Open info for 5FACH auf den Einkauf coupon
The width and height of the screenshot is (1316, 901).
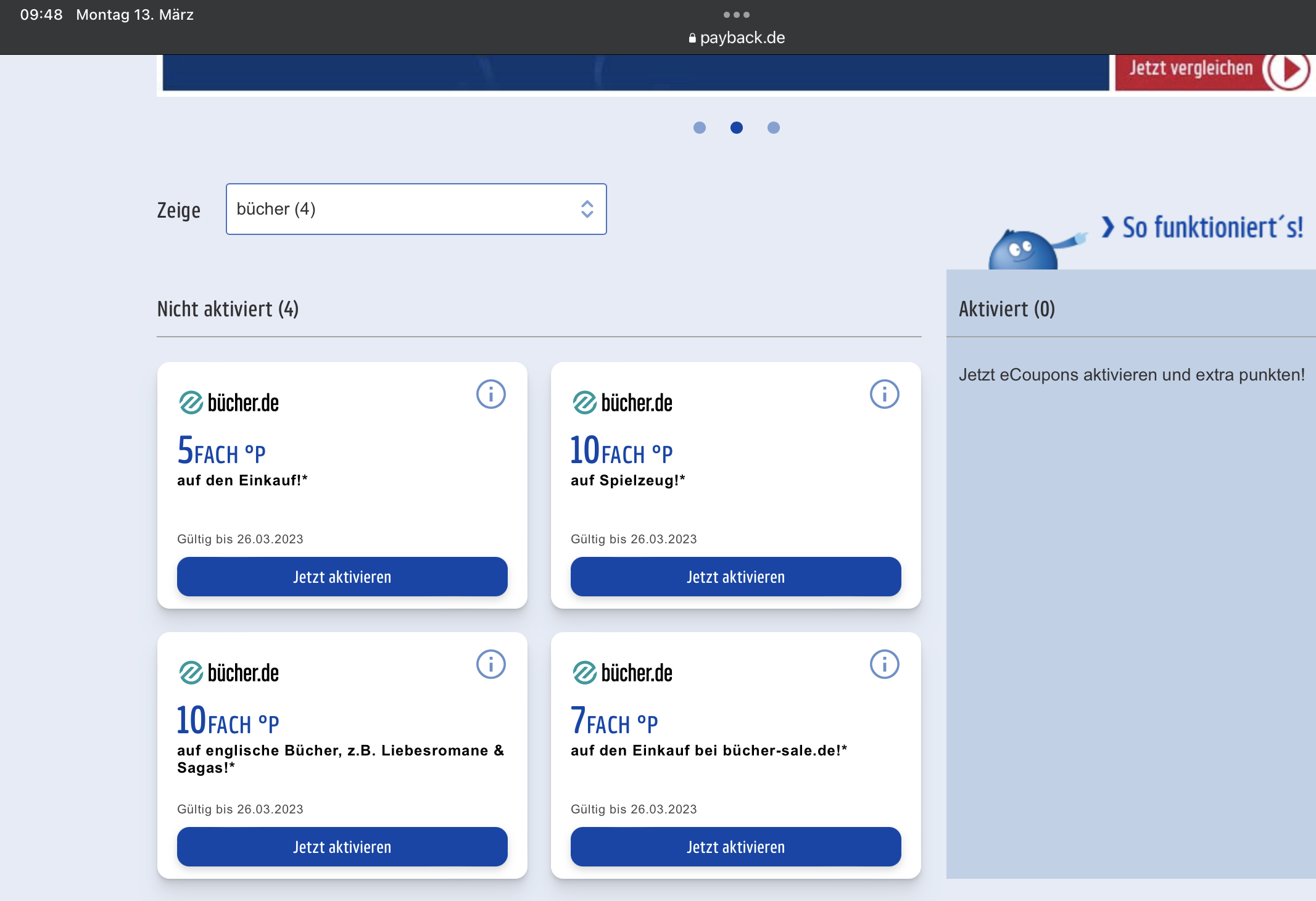pos(491,394)
